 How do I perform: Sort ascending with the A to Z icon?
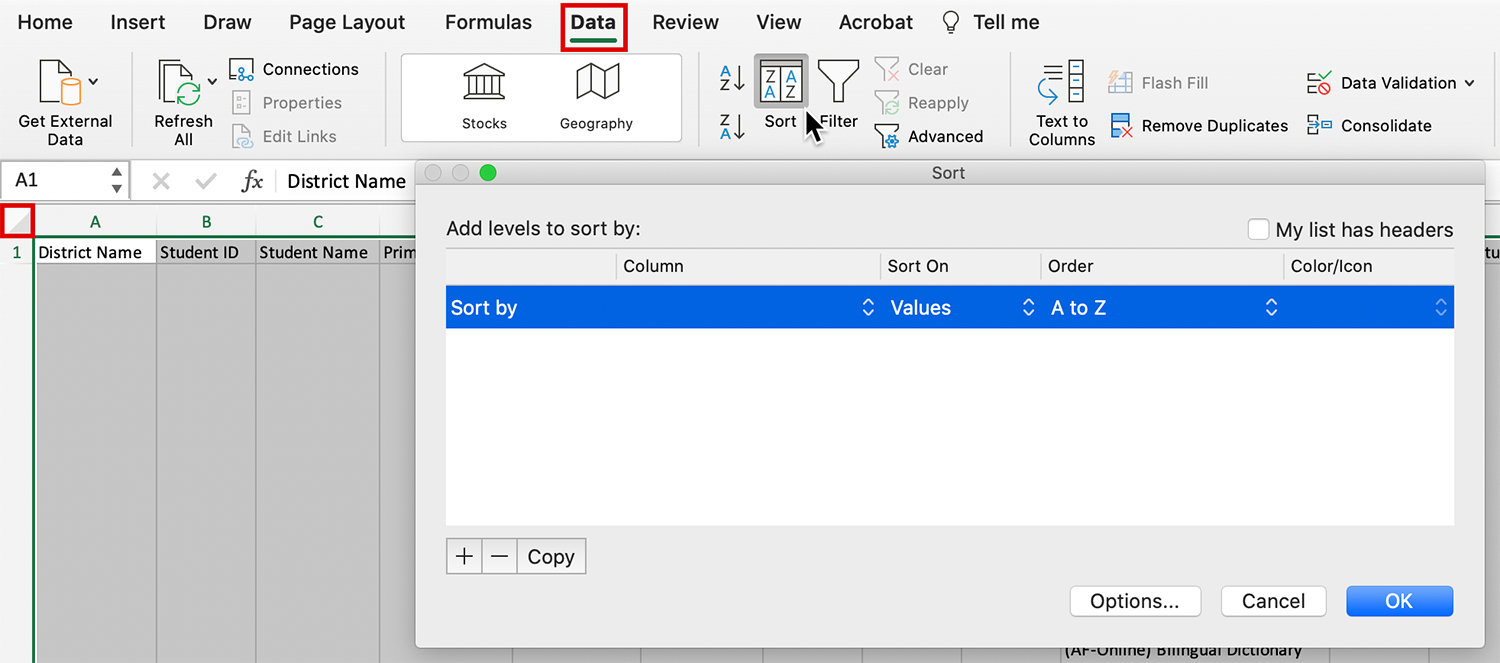(732, 77)
